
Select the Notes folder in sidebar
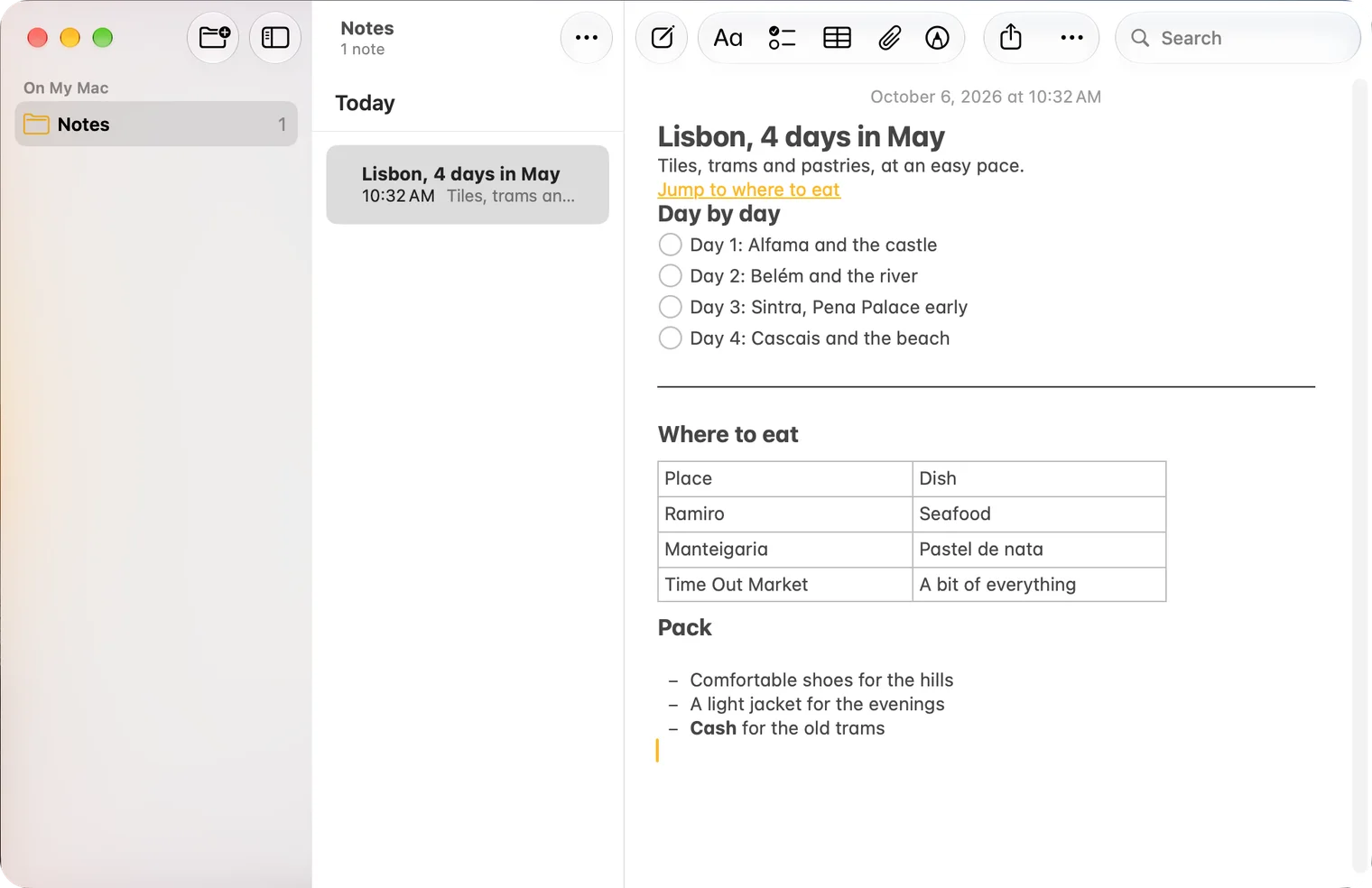pos(156,125)
